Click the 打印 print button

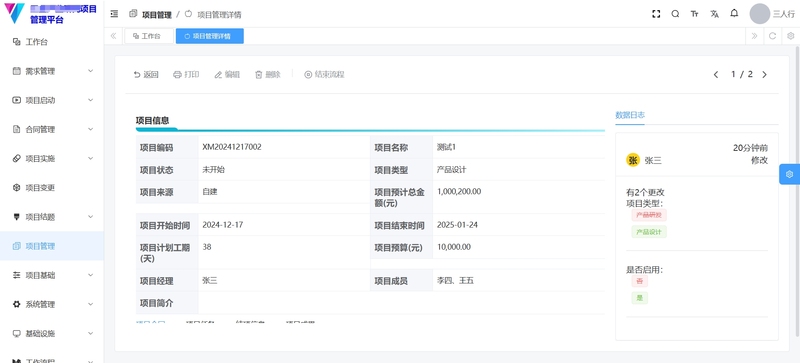(186, 75)
